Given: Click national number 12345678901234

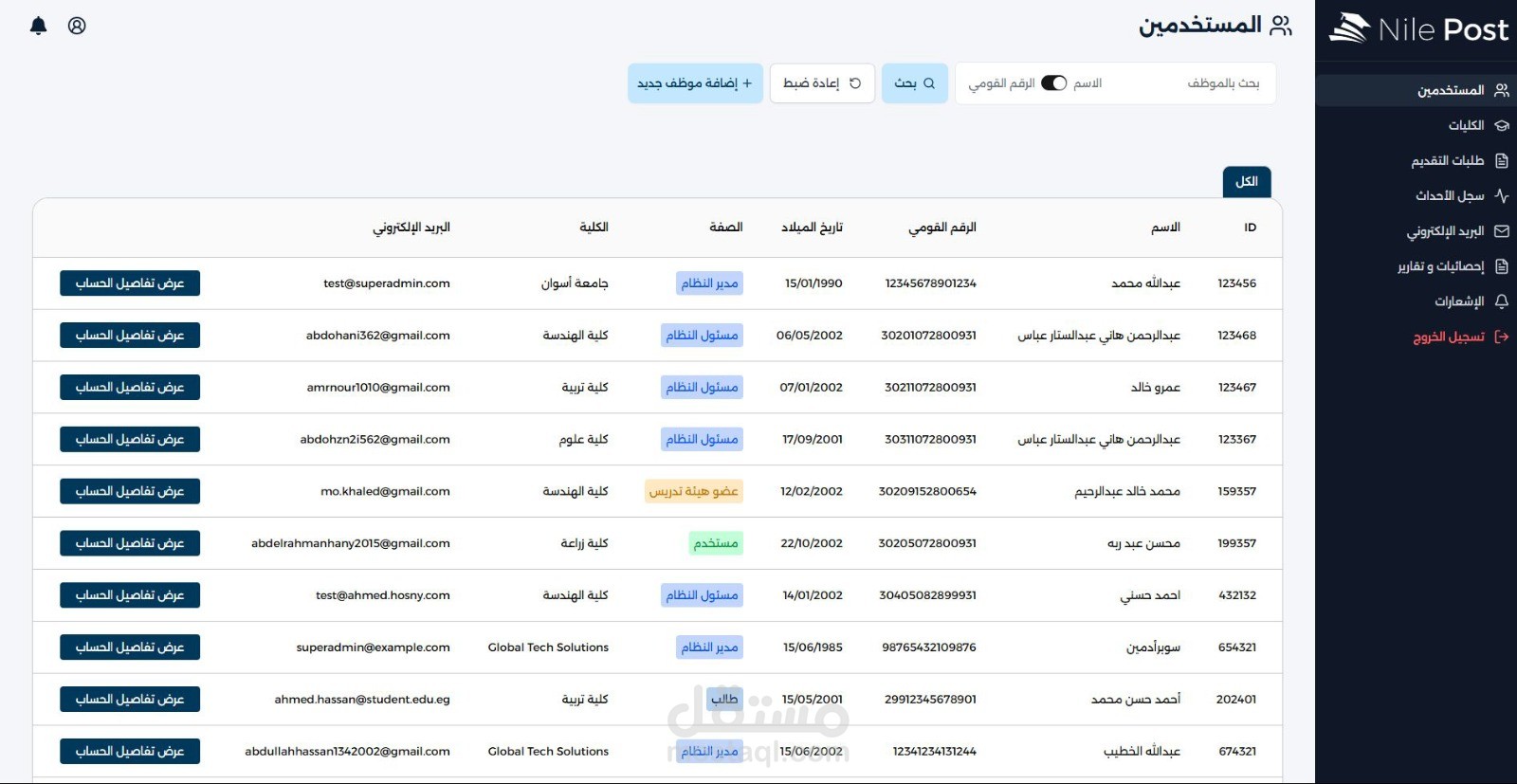Looking at the screenshot, I should [931, 283].
